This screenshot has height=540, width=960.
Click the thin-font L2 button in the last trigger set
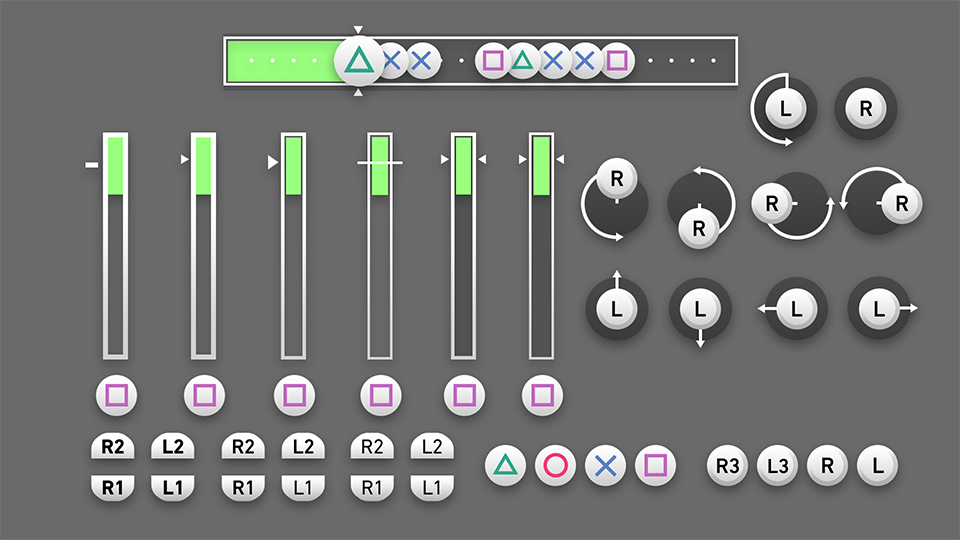432,446
